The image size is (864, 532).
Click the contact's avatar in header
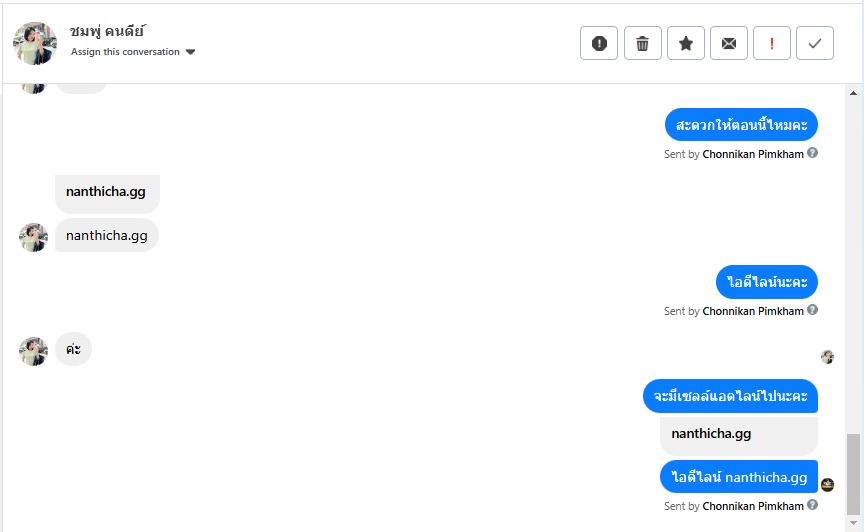click(35, 43)
